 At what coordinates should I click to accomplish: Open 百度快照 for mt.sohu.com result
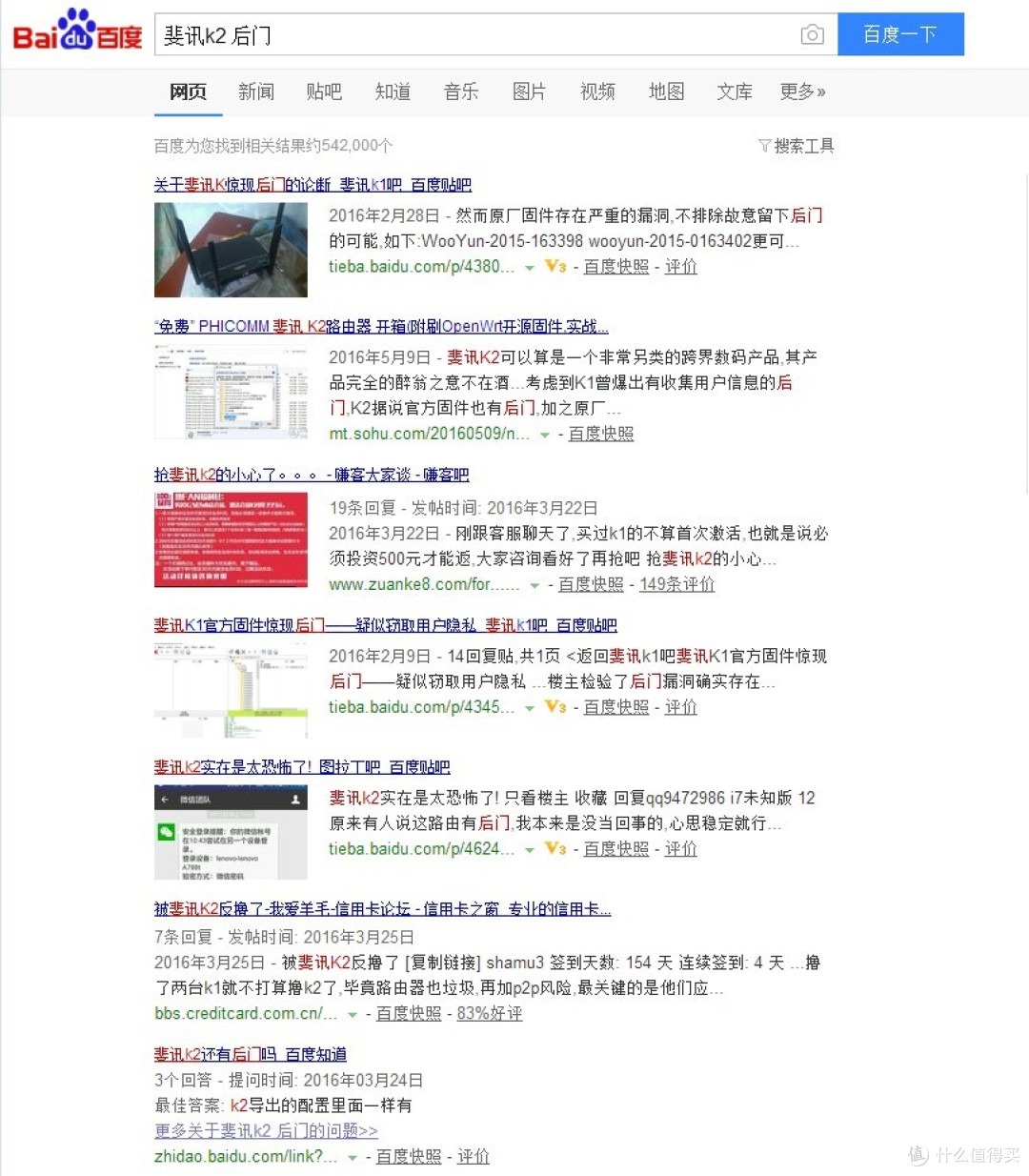[601, 434]
